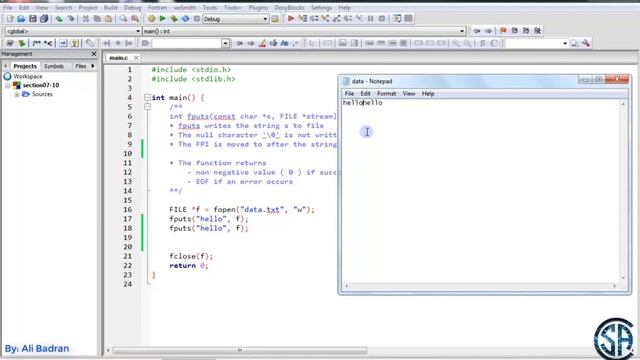The image size is (640, 360).
Task: Open Notepad's Format menu
Action: 387,94
